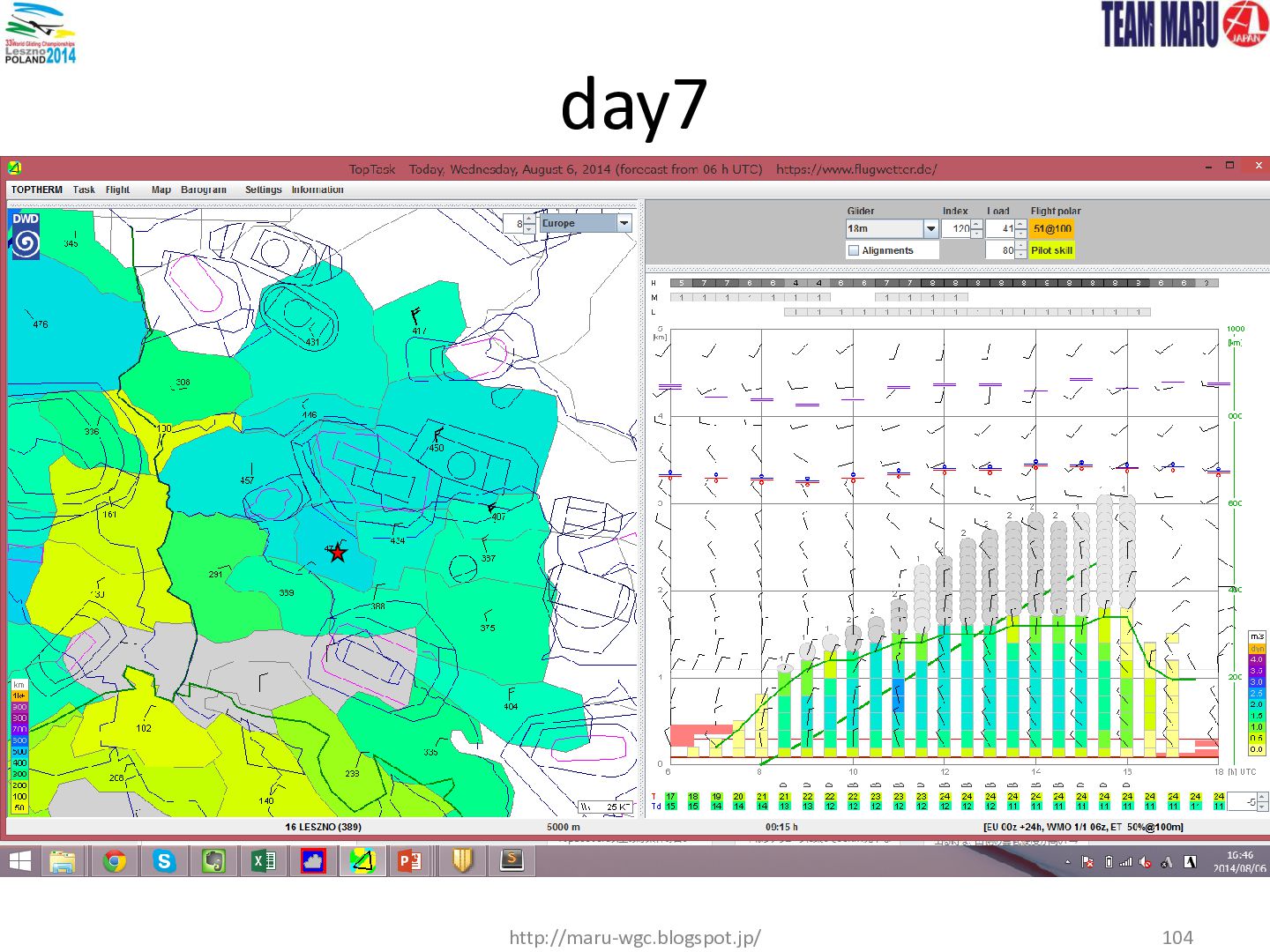The height and width of the screenshot is (952, 1270).
Task: Click into the Index input field
Action: 956,229
